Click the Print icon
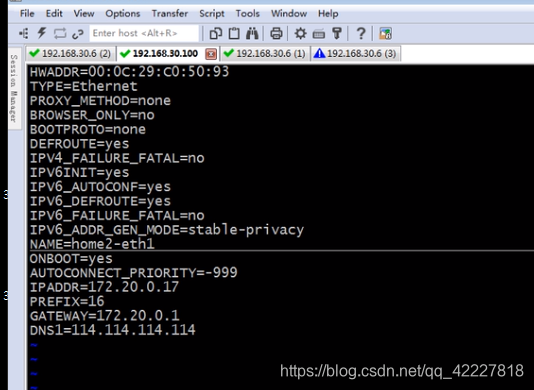534x390 pixels. [x=276, y=33]
